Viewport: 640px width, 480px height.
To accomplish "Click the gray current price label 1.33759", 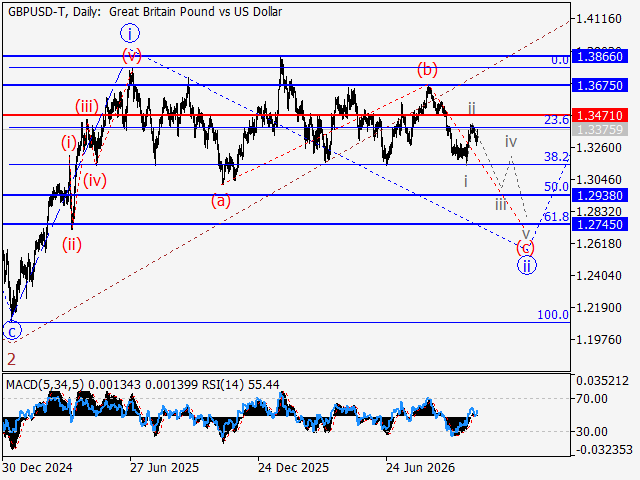I will pos(600,129).
